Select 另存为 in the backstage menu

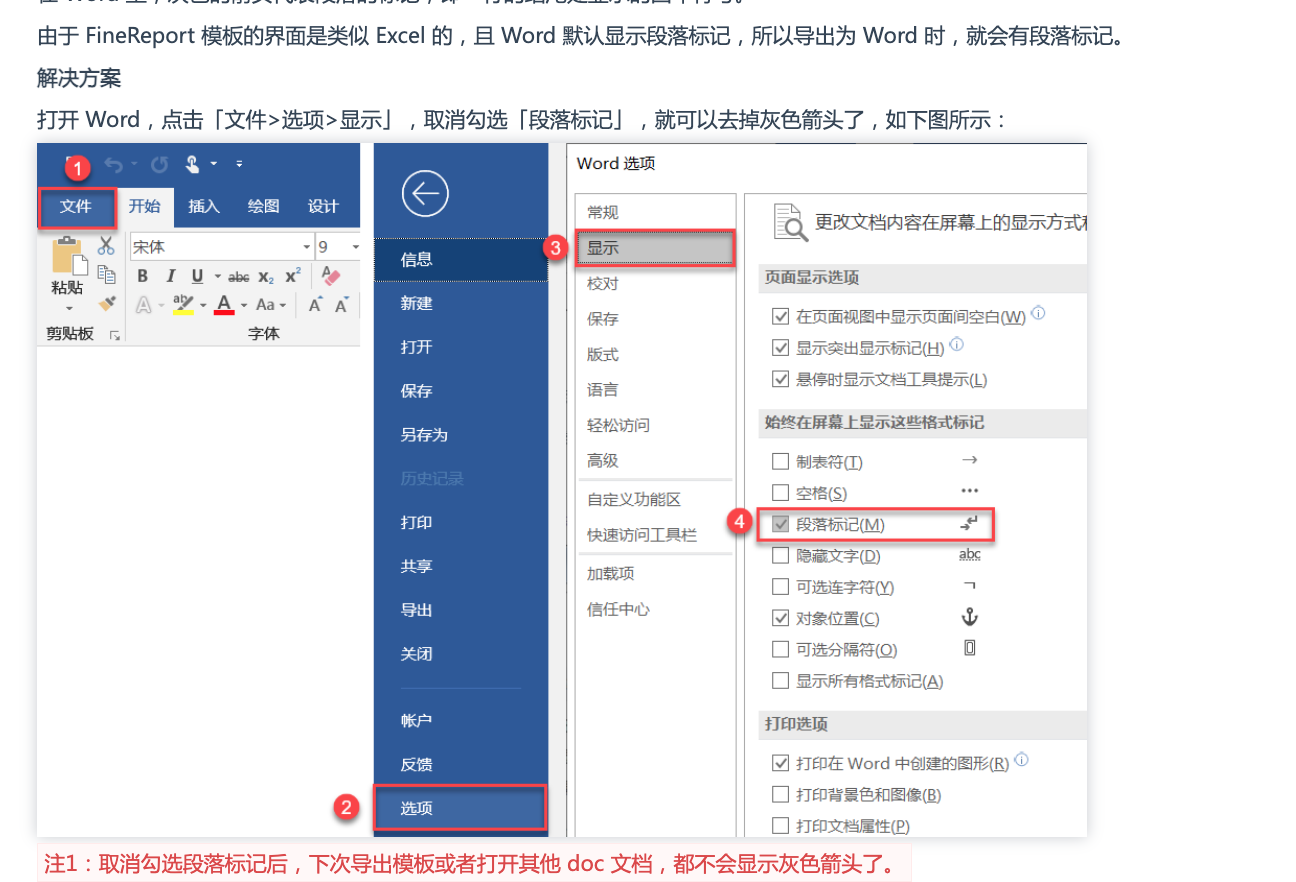pos(461,435)
